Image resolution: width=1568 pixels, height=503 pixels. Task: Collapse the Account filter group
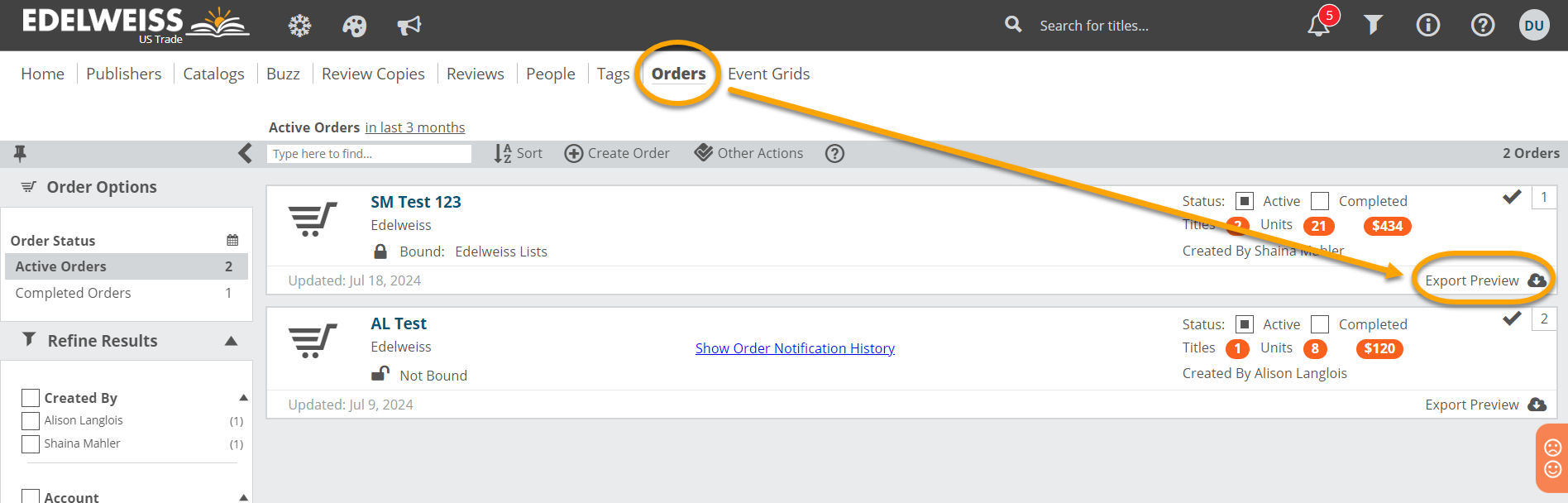(x=243, y=497)
